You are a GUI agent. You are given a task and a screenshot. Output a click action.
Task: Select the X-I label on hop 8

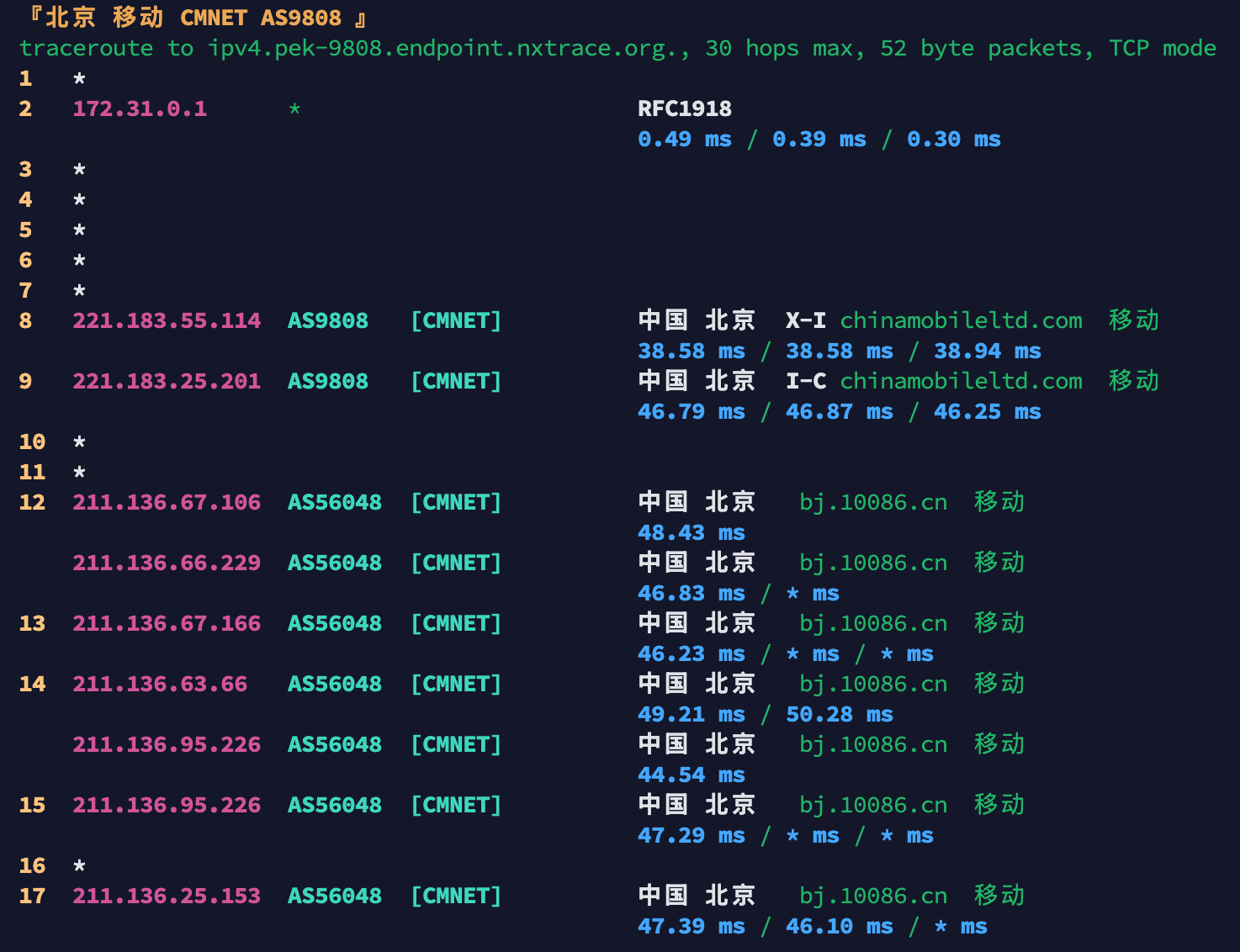click(806, 321)
